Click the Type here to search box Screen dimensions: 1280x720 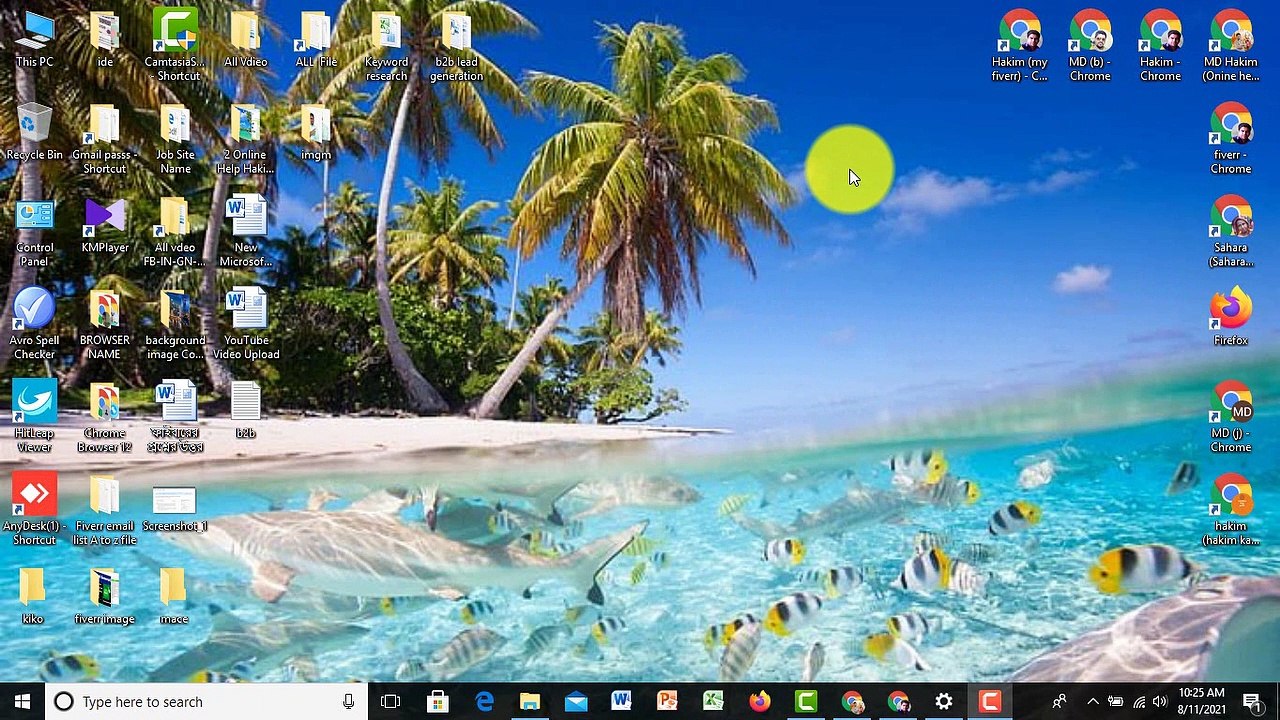tap(207, 702)
